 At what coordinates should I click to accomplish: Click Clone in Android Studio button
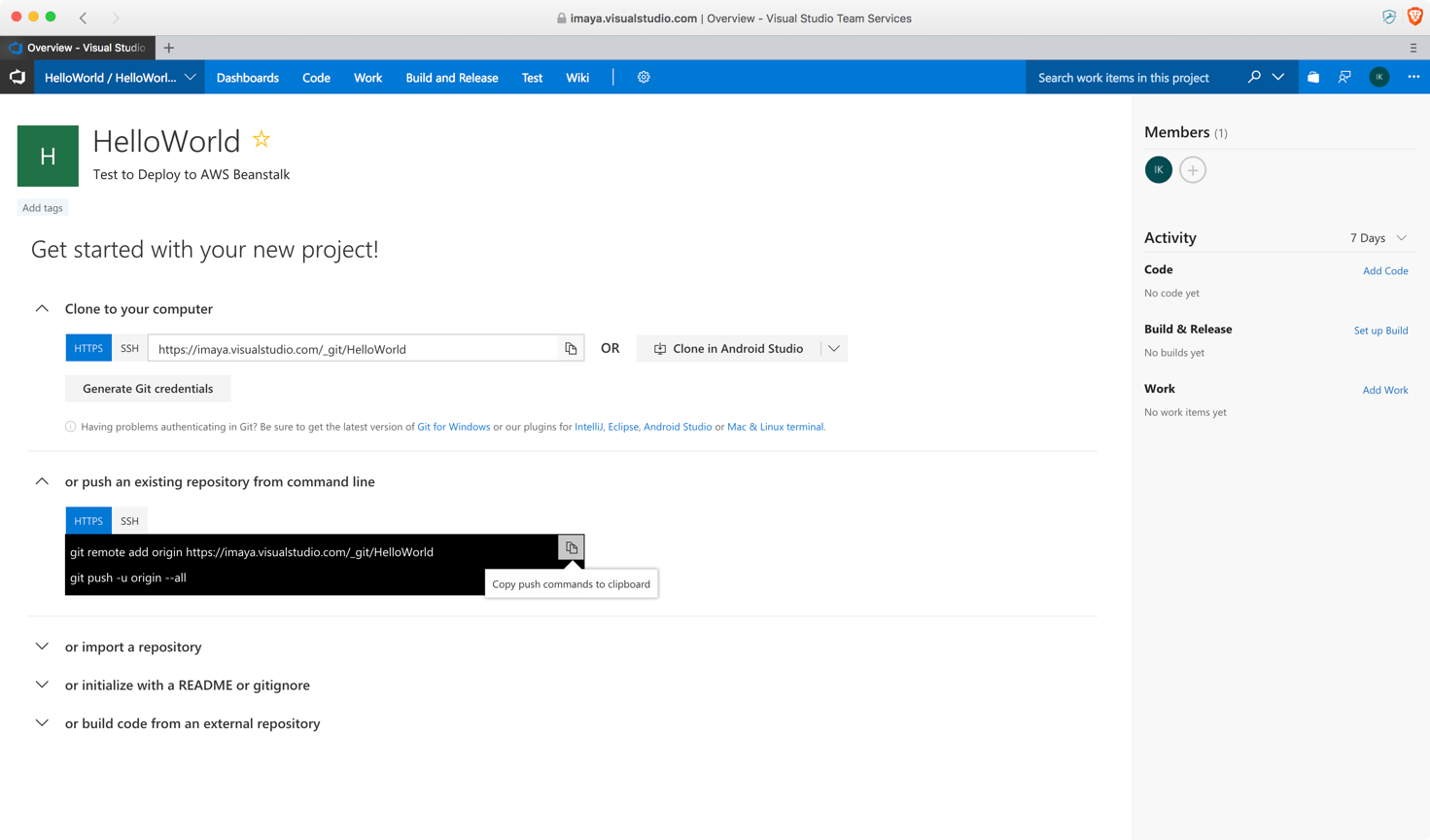[x=729, y=348]
